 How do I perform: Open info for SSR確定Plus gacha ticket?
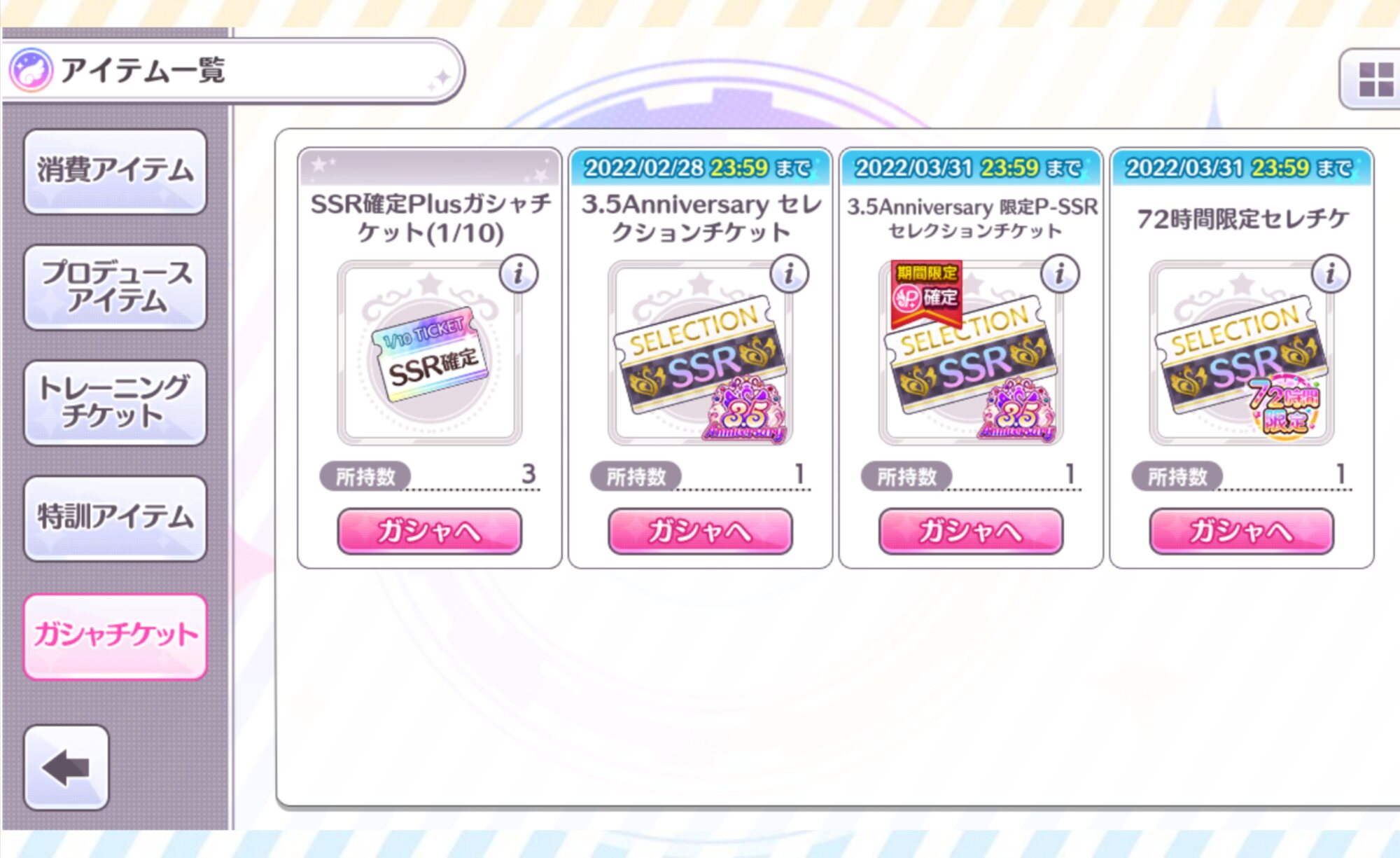coord(519,274)
